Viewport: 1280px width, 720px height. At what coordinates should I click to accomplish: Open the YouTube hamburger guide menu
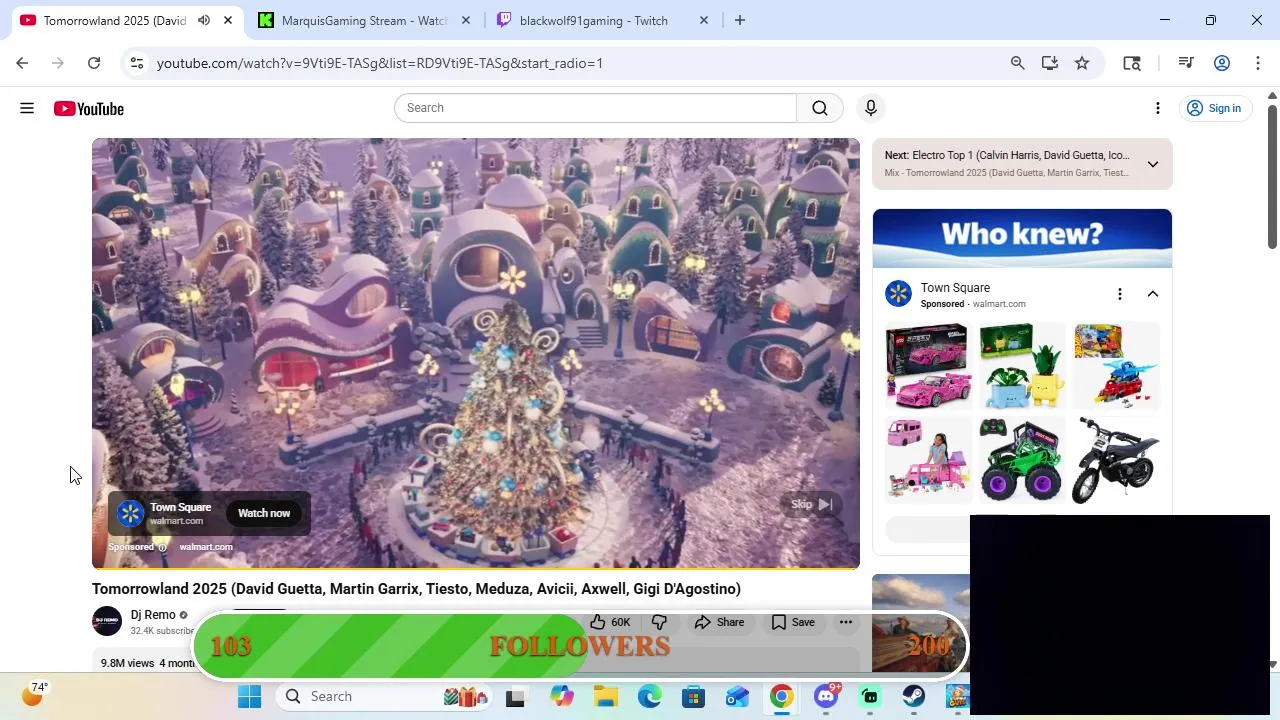(27, 108)
